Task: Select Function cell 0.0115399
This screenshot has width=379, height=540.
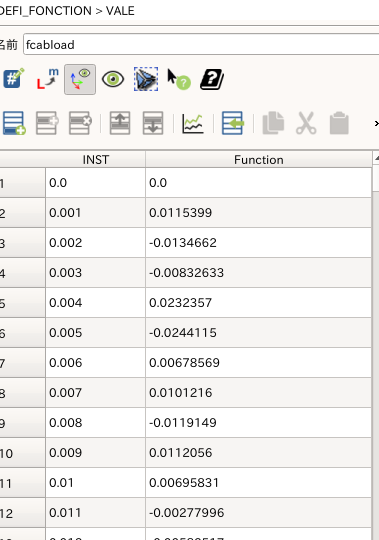Action: click(259, 213)
